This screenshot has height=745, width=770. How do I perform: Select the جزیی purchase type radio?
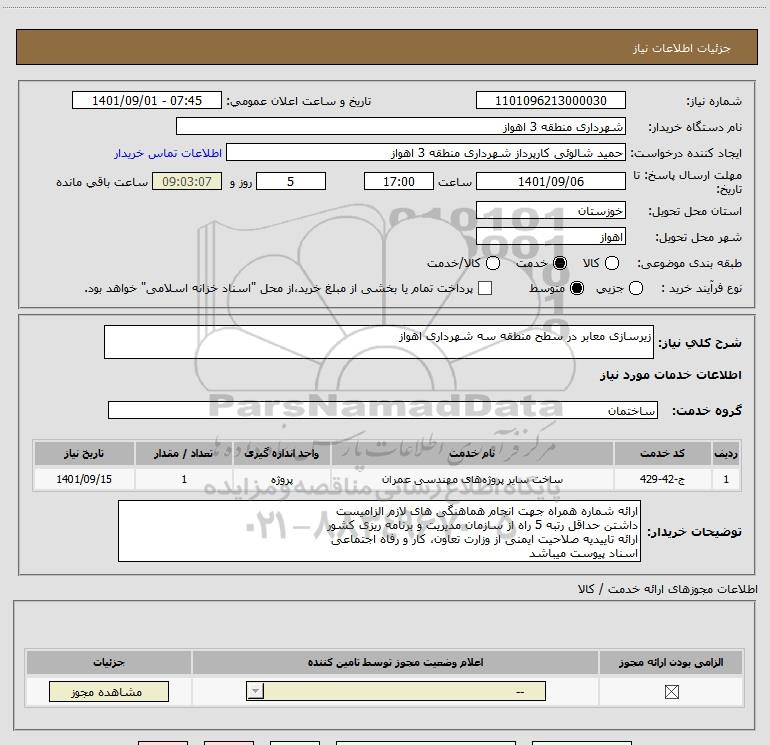pos(635,288)
